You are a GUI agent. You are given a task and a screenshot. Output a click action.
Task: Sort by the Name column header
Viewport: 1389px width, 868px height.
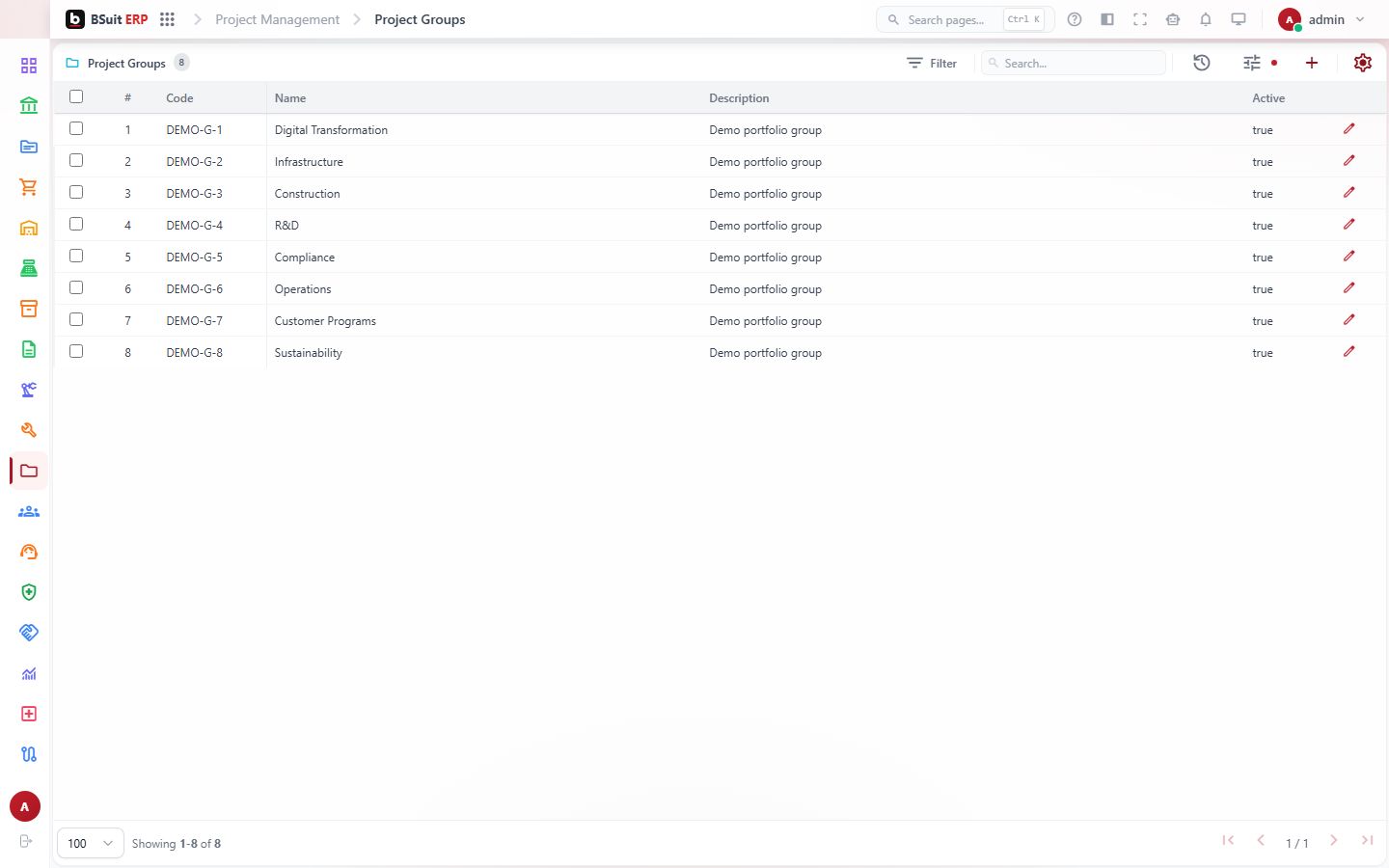point(290,98)
